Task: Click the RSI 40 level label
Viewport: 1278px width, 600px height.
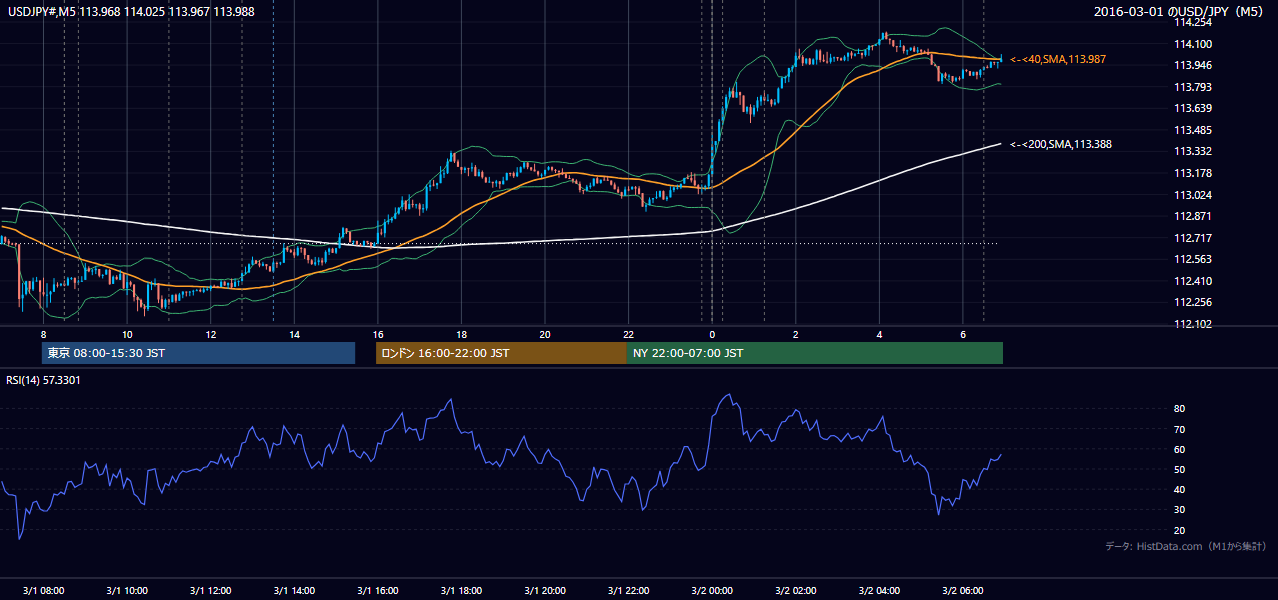Action: point(1179,489)
